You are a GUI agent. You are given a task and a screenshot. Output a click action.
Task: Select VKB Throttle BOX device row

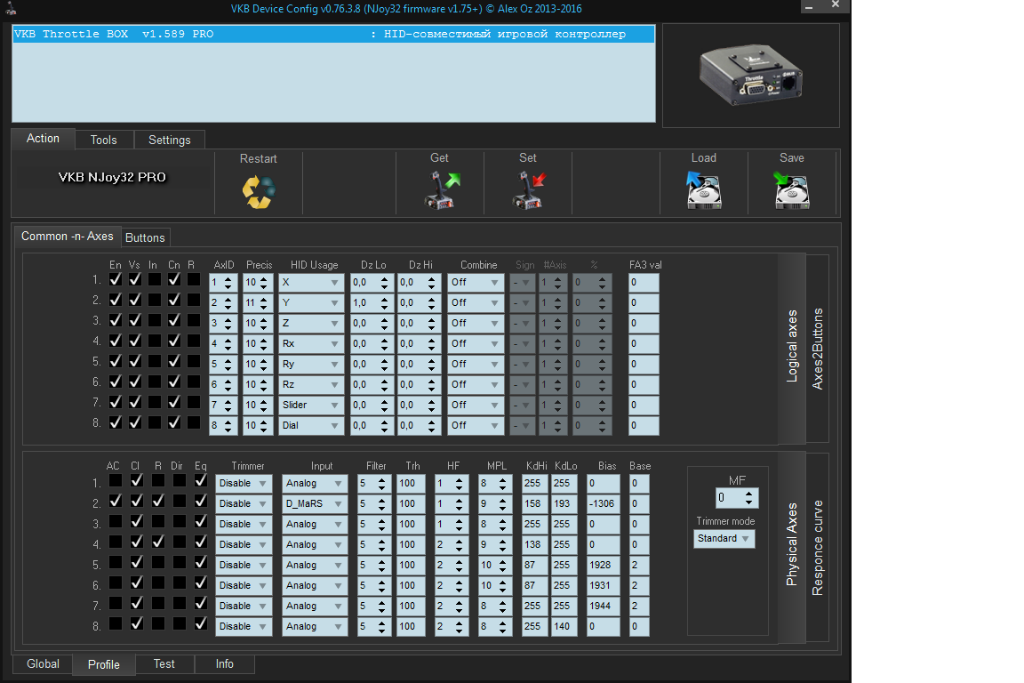pos(333,34)
